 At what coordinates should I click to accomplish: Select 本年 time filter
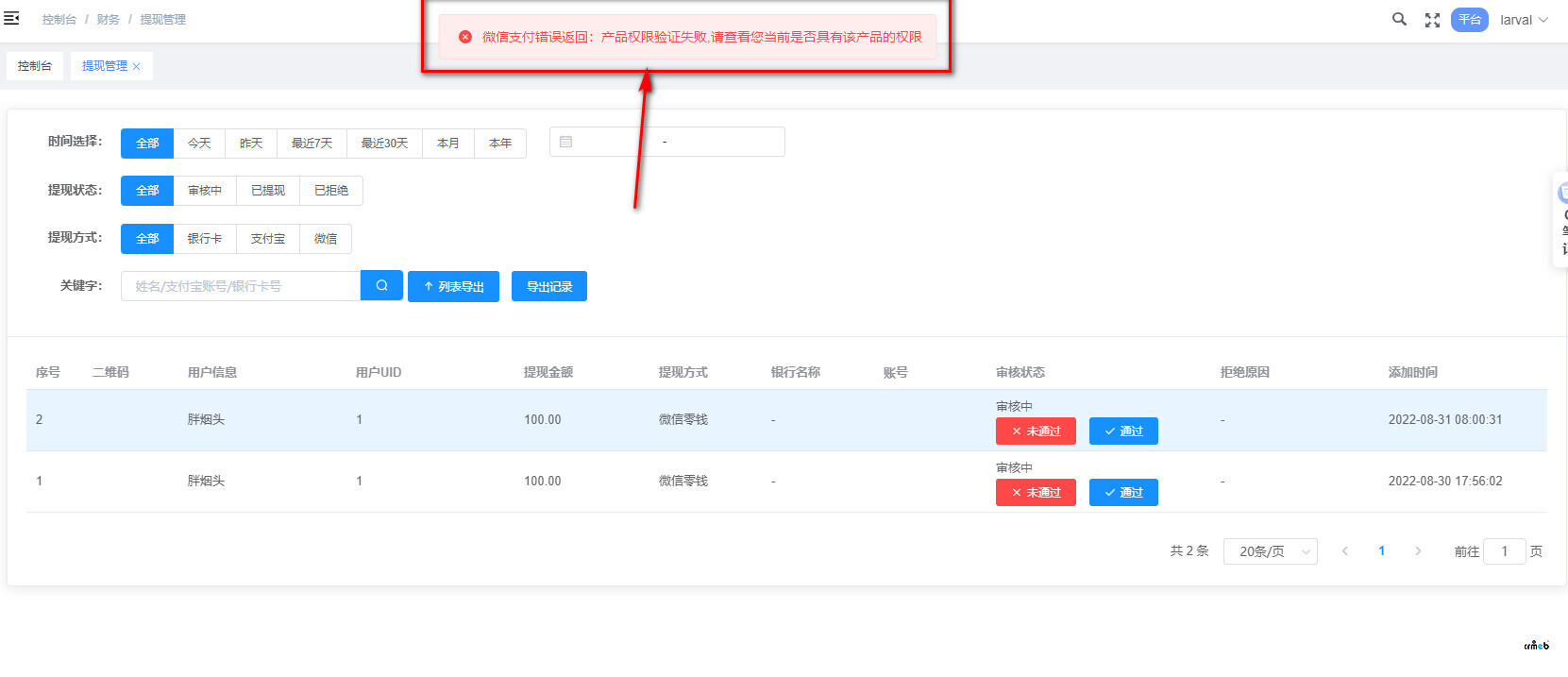pos(500,143)
